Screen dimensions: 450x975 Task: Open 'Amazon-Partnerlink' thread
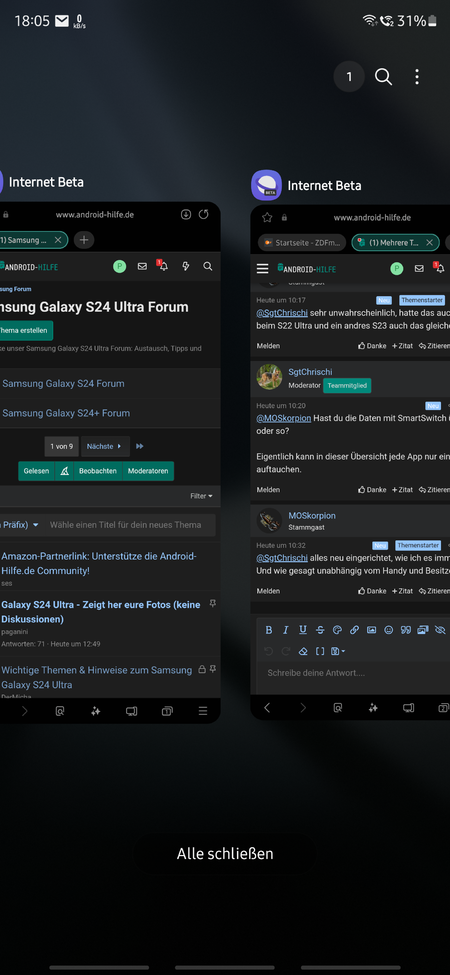pos(99,563)
